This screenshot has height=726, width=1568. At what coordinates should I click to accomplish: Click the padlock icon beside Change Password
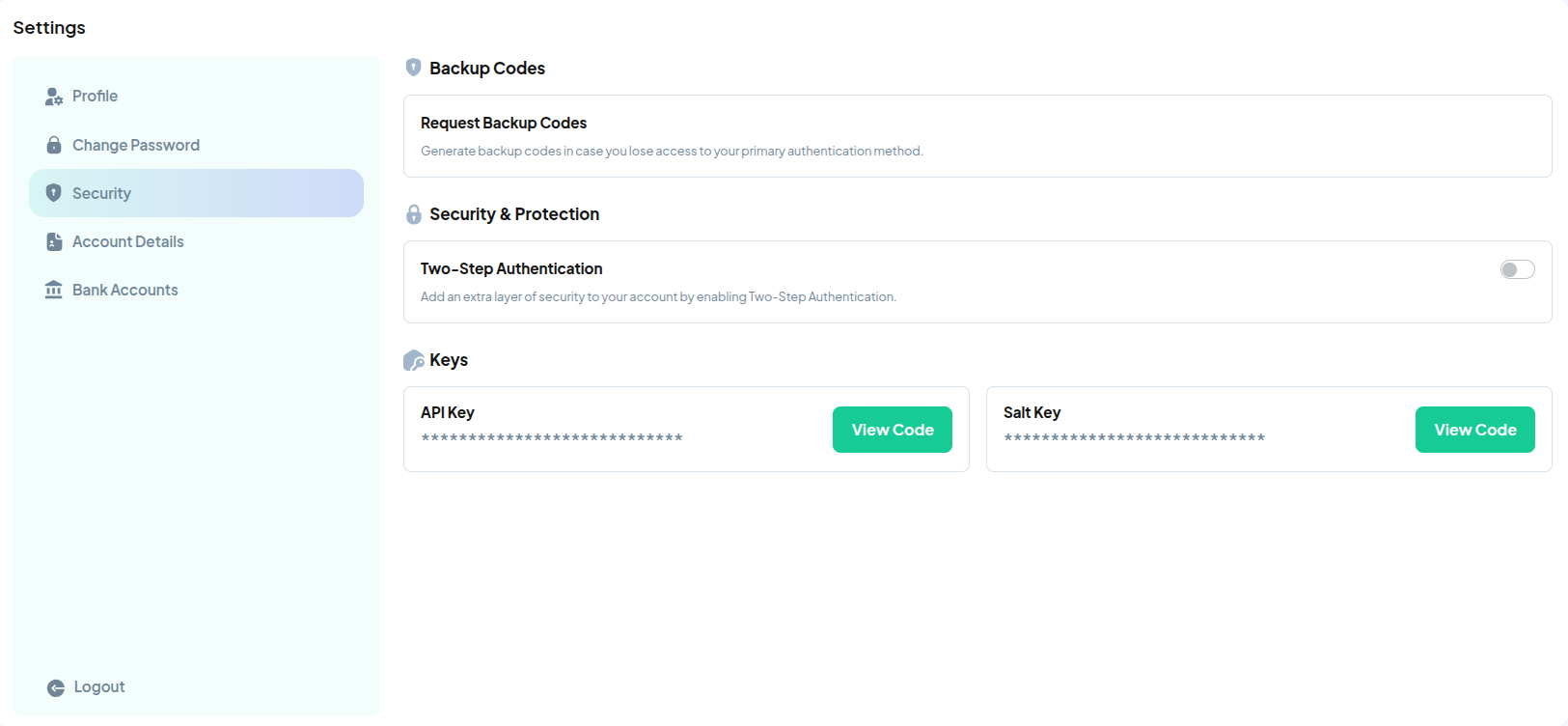pyautogui.click(x=54, y=144)
